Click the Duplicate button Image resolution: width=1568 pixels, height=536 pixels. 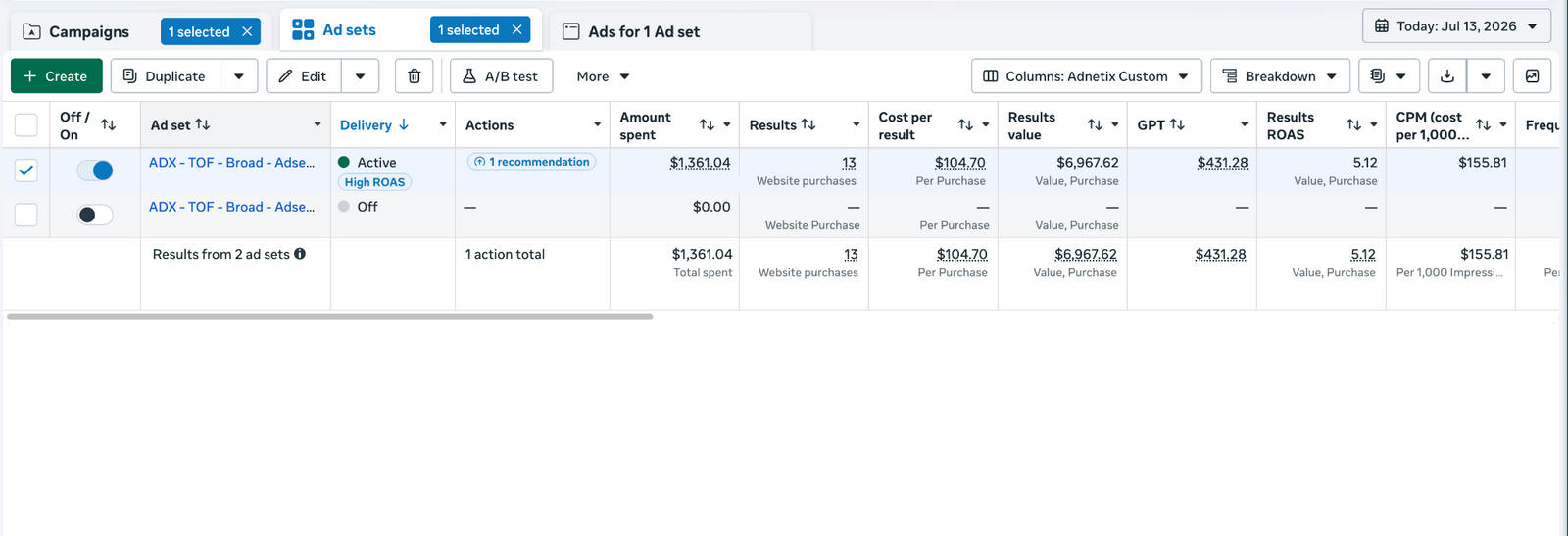point(166,76)
